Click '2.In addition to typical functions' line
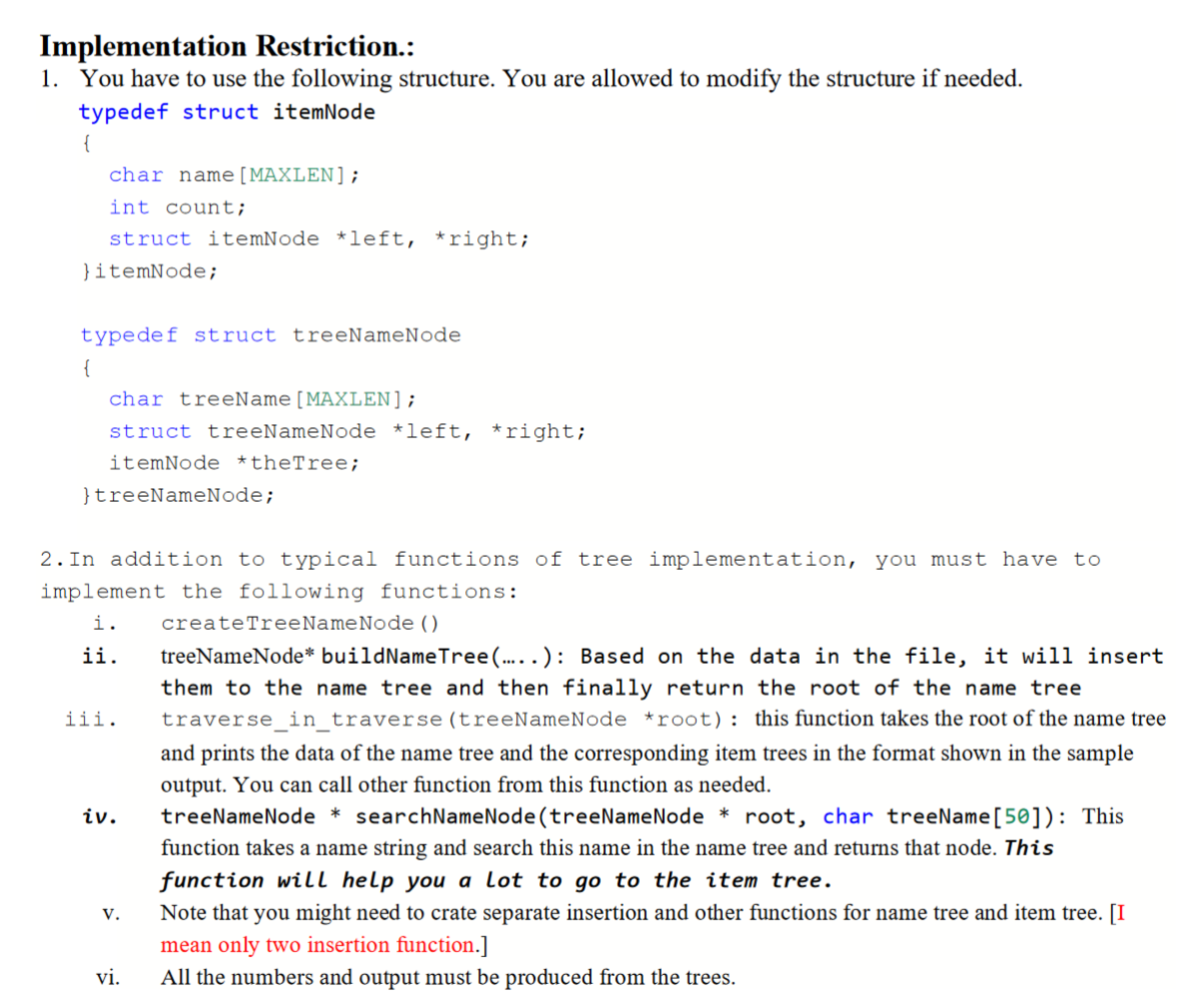The image size is (1204, 997). [570, 560]
